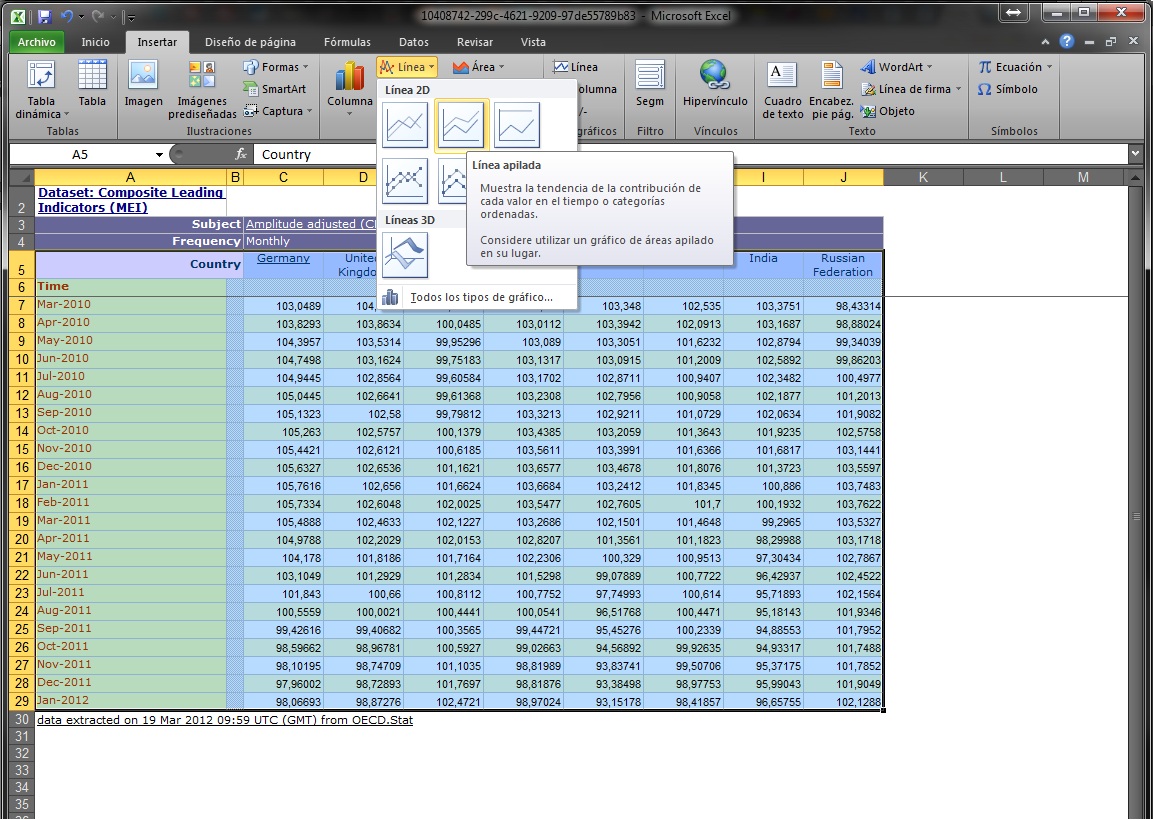Click the OECD.Stat data extracted link
This screenshot has height=820, width=1153.
225,719
